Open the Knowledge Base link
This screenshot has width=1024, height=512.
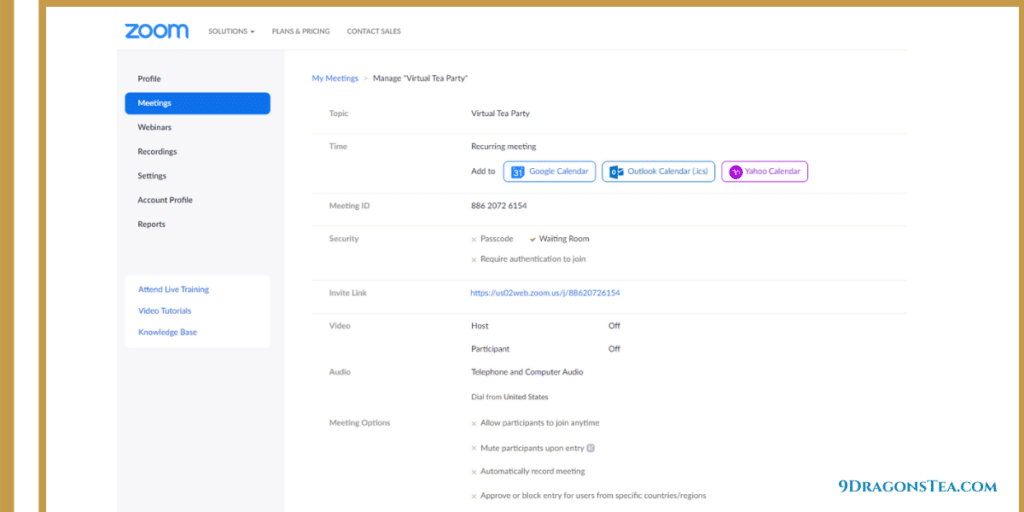click(x=167, y=332)
